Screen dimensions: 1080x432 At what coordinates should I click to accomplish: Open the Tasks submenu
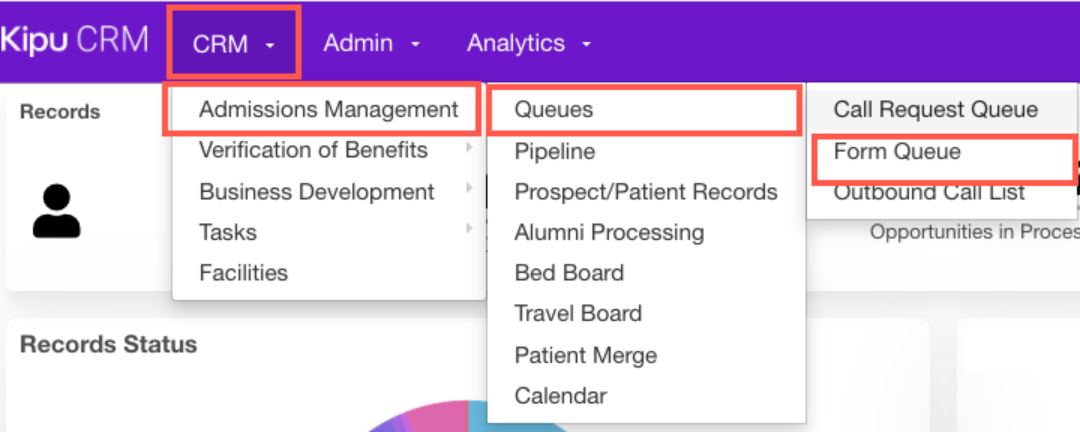pyautogui.click(x=228, y=232)
